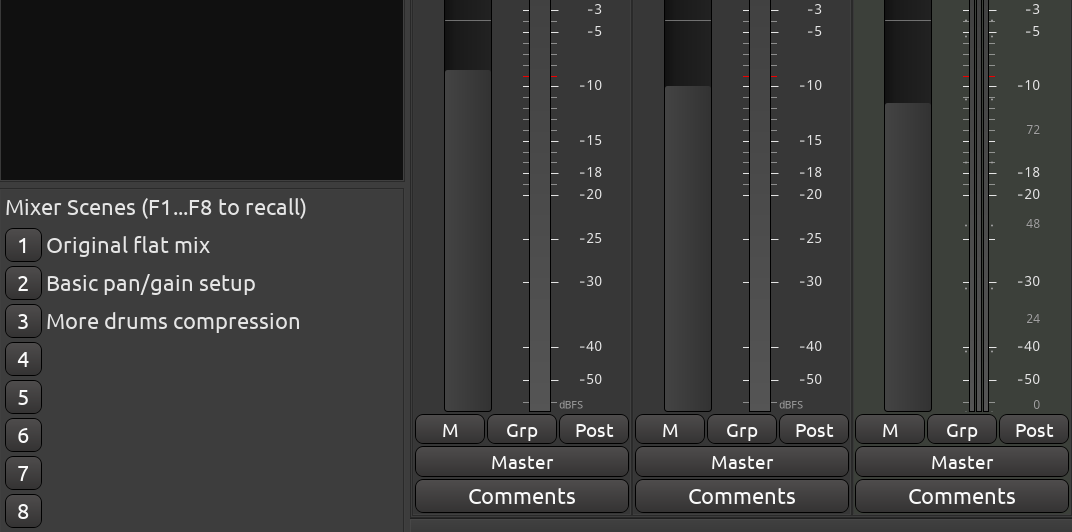1072x532 pixels.
Task: Open Comments on the second strip
Action: pos(742,496)
